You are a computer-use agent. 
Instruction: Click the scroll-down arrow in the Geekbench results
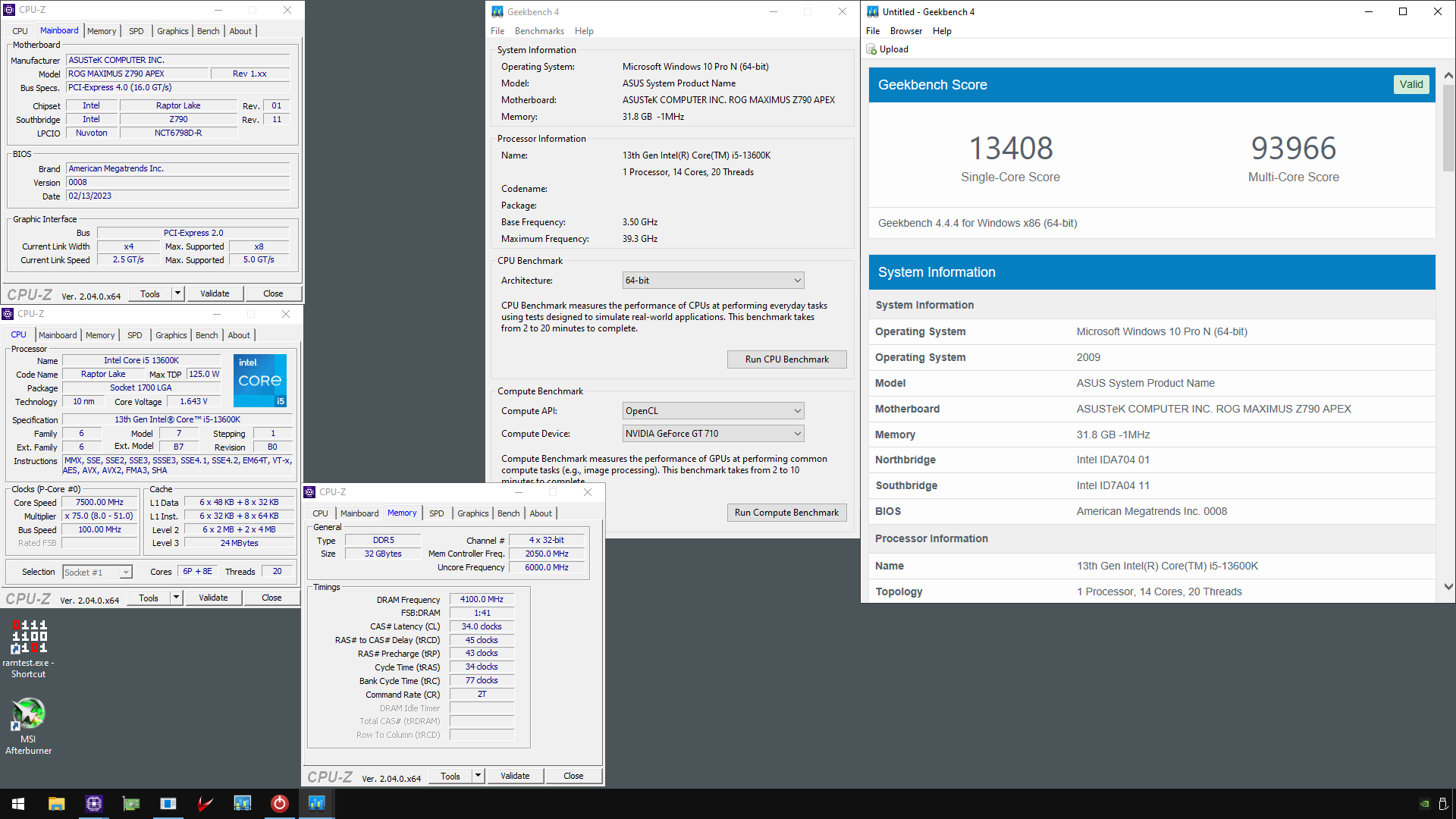coord(1448,587)
